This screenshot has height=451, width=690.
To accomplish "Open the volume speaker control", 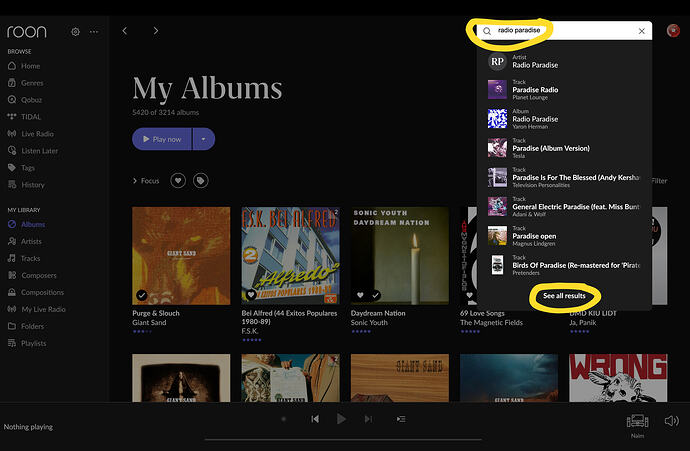I will pyautogui.click(x=672, y=421).
